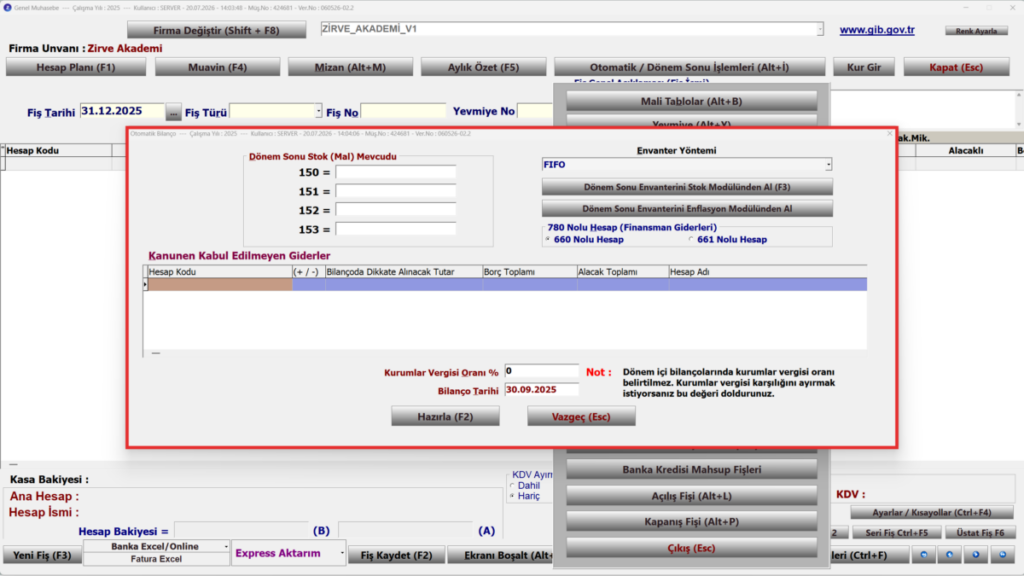Viewport: 1024px width, 576px height.
Task: Click Çıkış (Esc) in the menu
Action: pyautogui.click(x=691, y=548)
